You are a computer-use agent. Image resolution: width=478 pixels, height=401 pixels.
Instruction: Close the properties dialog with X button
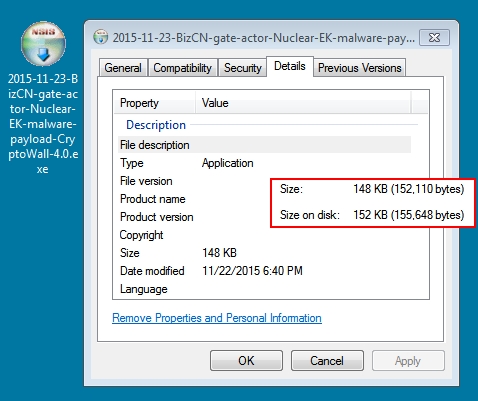pos(434,37)
